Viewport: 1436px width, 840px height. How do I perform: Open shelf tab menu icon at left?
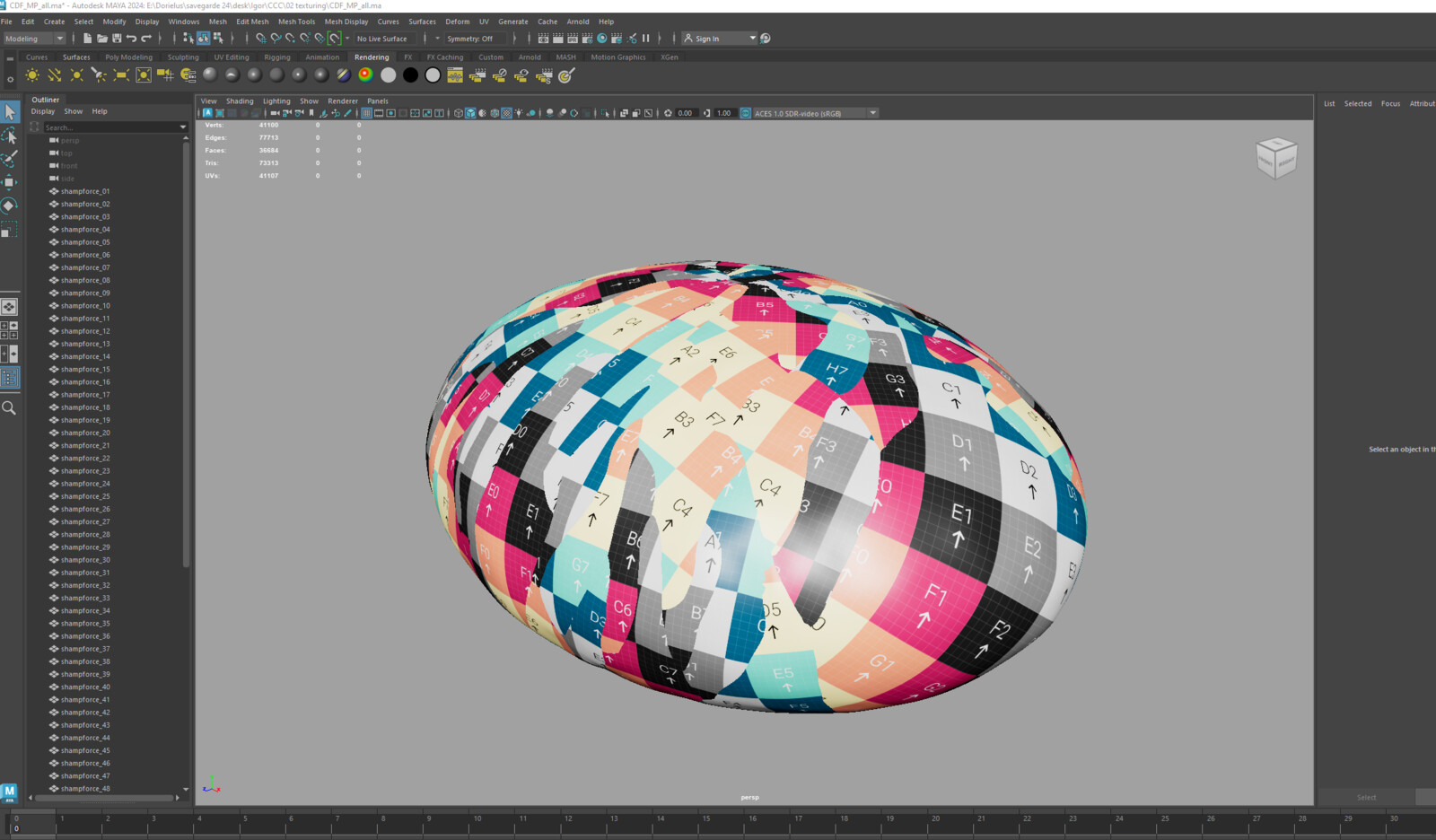click(x=10, y=58)
